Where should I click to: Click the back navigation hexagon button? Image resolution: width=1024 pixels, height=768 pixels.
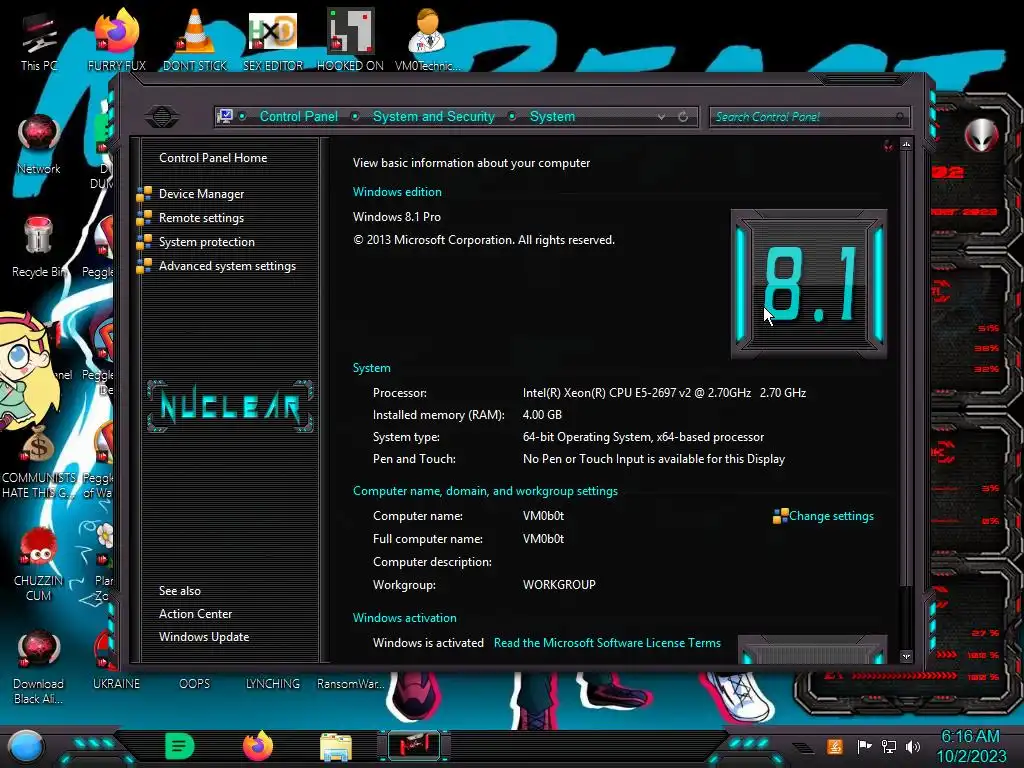162,117
